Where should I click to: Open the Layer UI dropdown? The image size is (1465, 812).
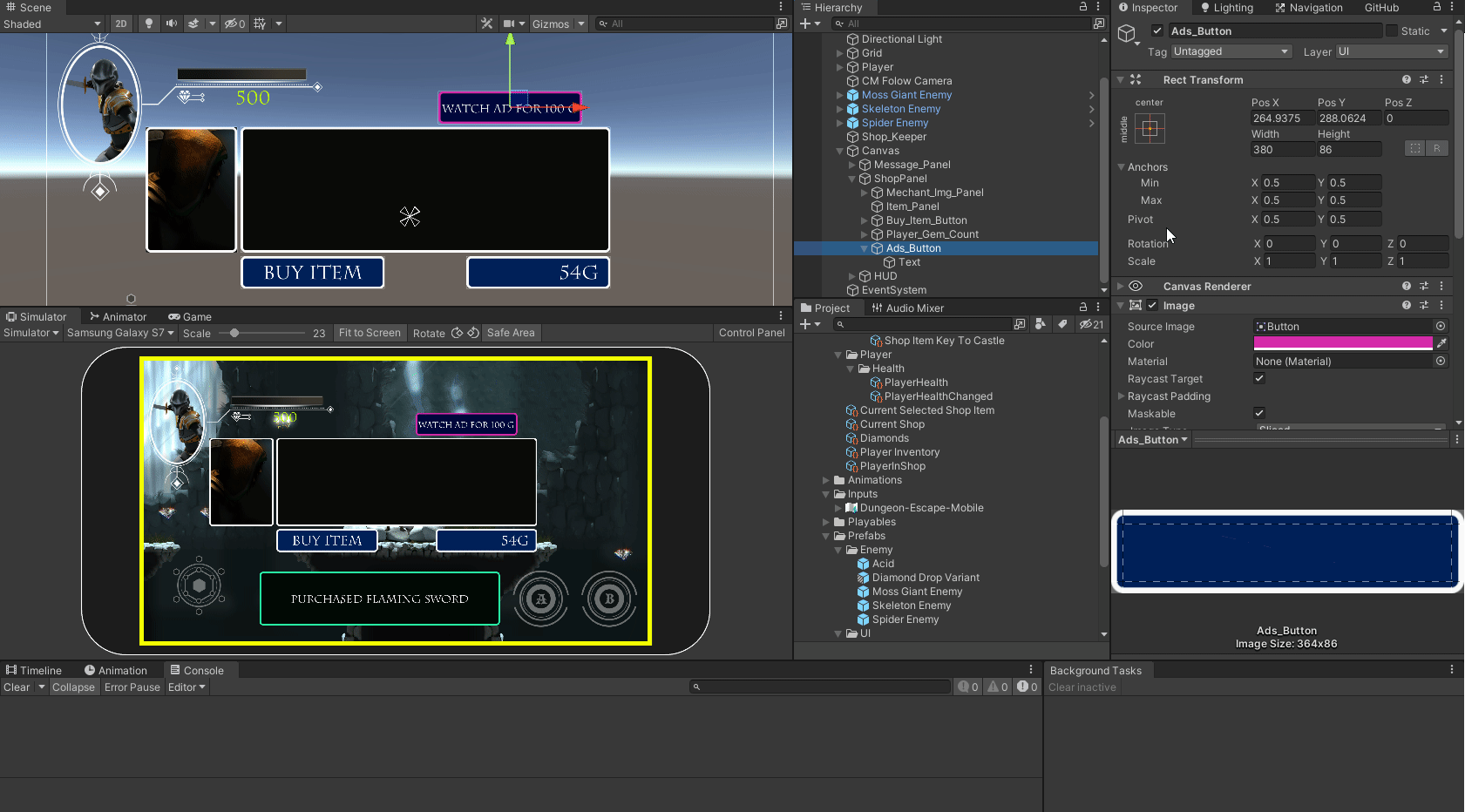1392,51
